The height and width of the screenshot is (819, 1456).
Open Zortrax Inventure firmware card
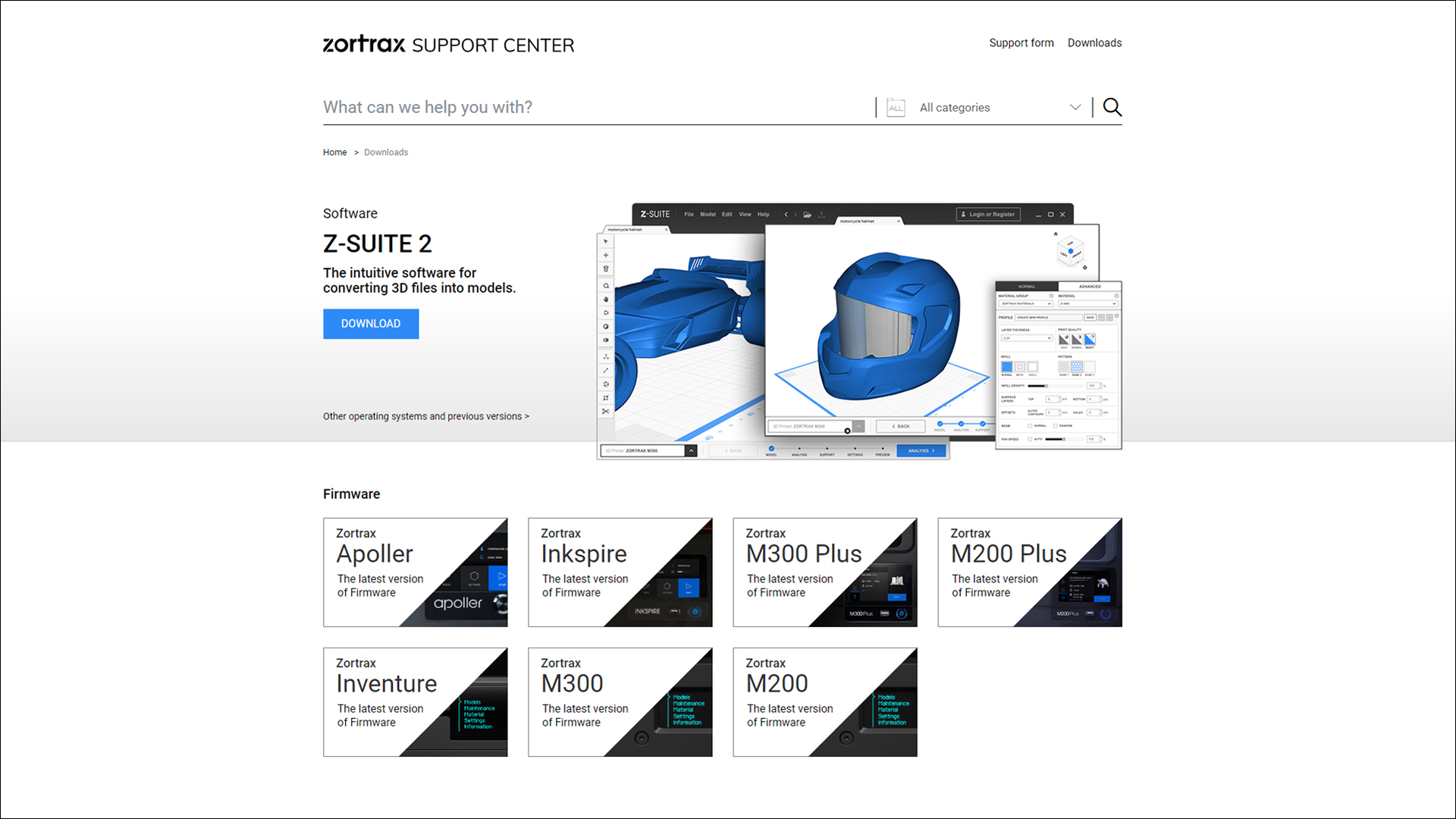tap(415, 702)
